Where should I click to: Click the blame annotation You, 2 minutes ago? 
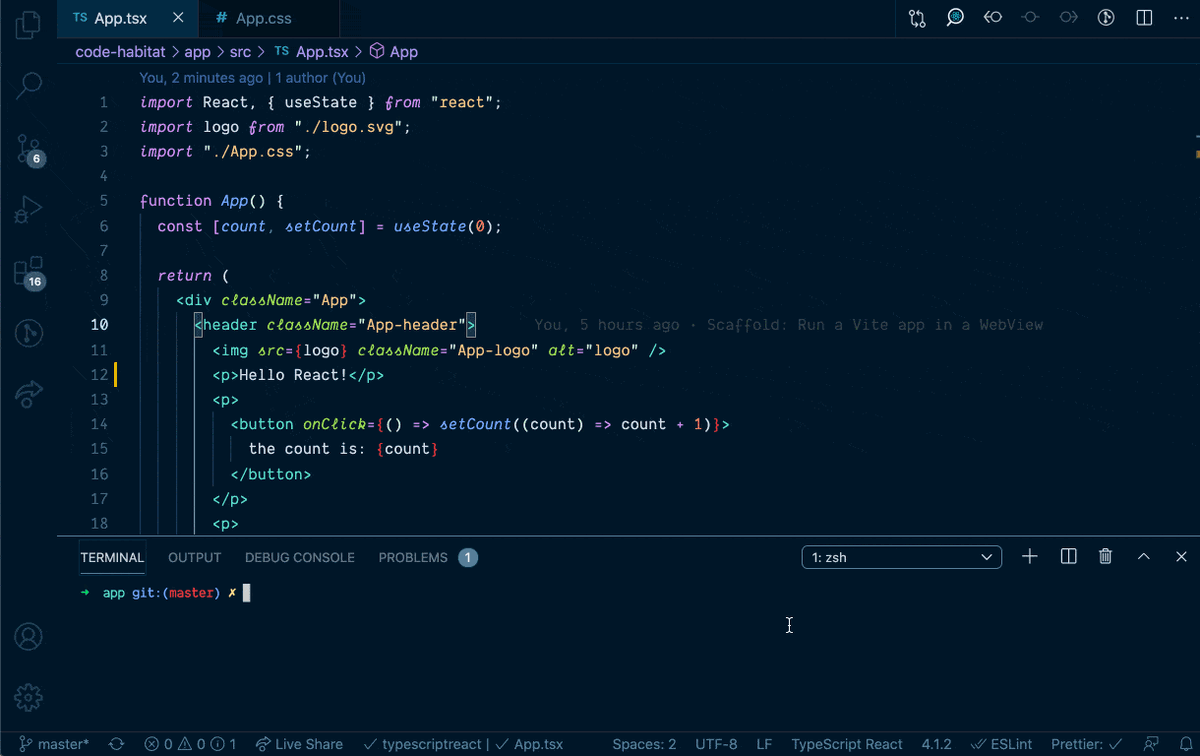tap(201, 78)
